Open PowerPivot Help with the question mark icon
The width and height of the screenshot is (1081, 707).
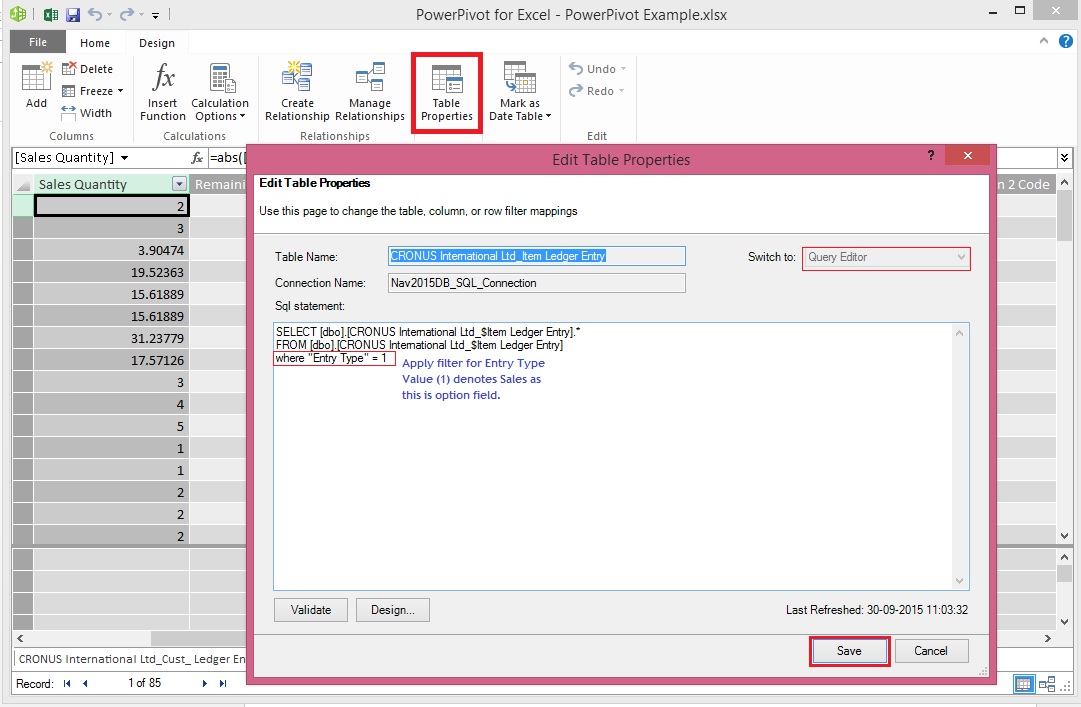[1068, 42]
